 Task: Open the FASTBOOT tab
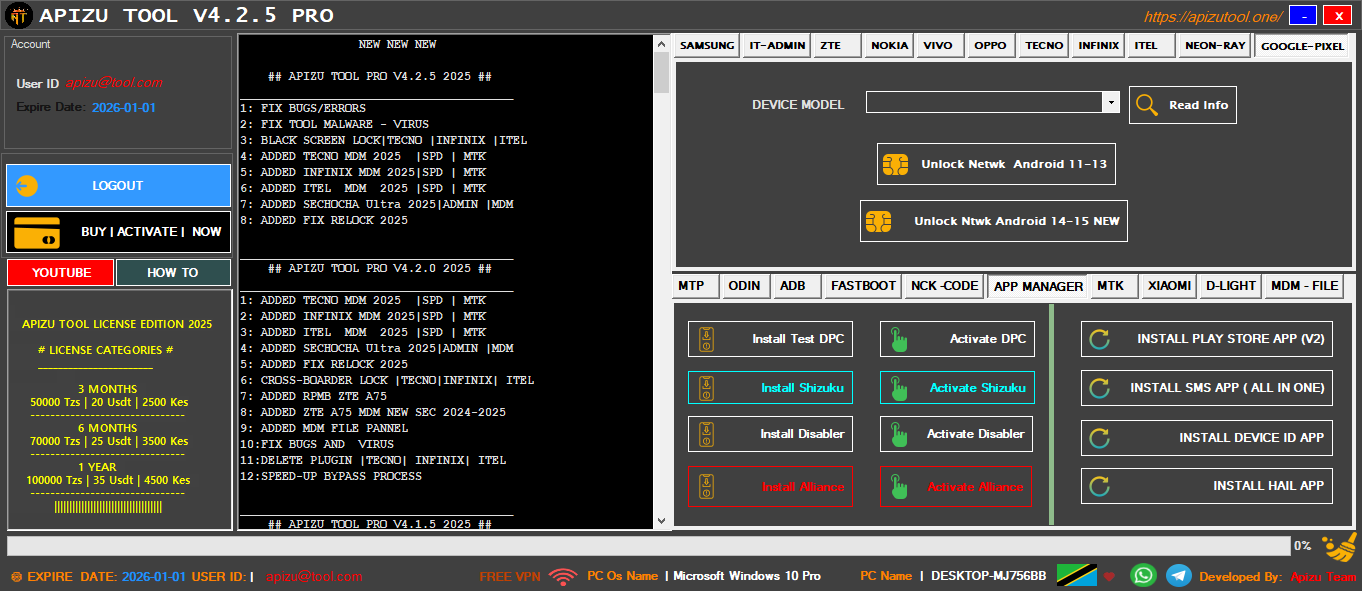[863, 286]
